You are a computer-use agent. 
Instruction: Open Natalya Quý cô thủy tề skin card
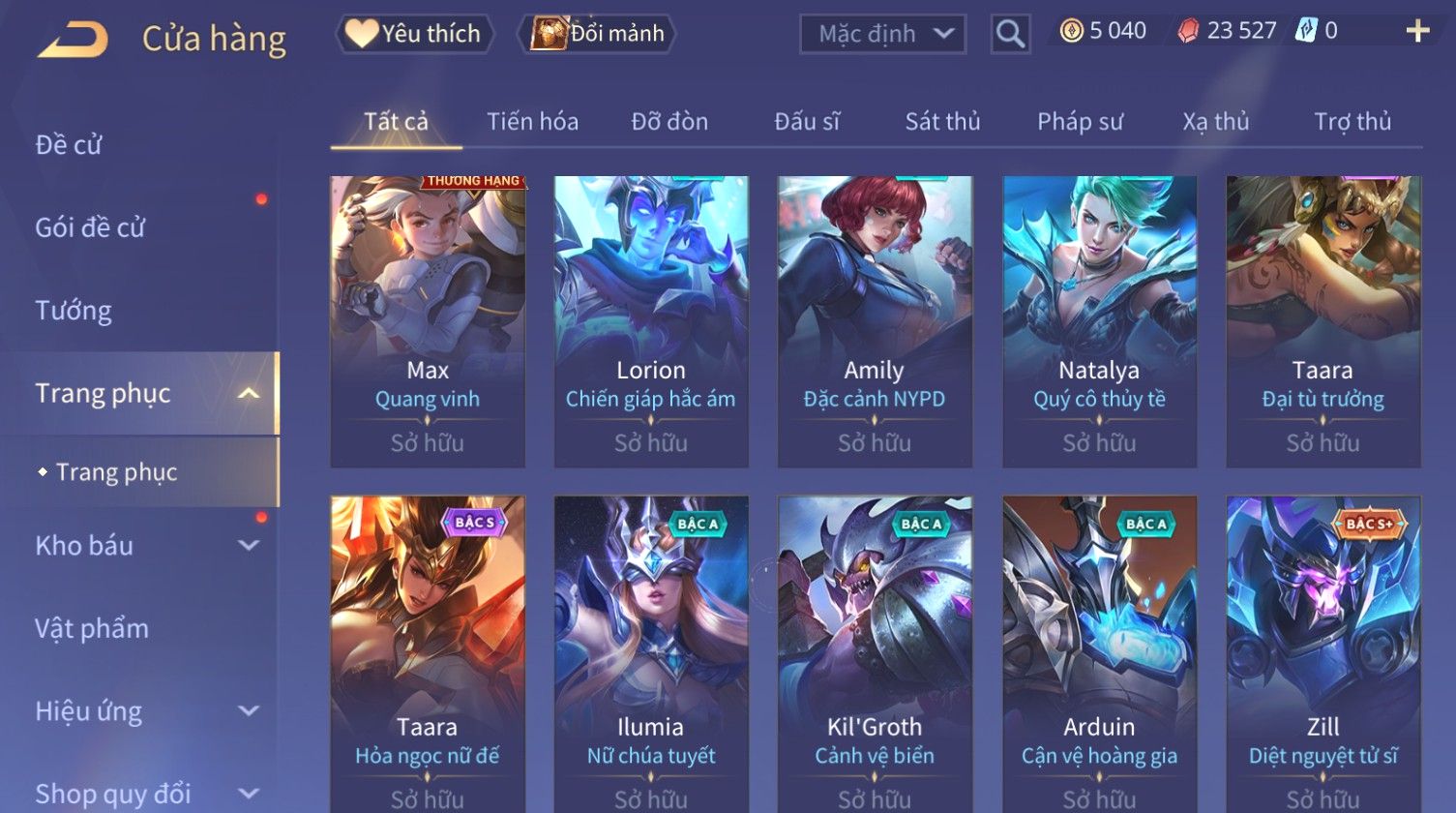point(1099,321)
